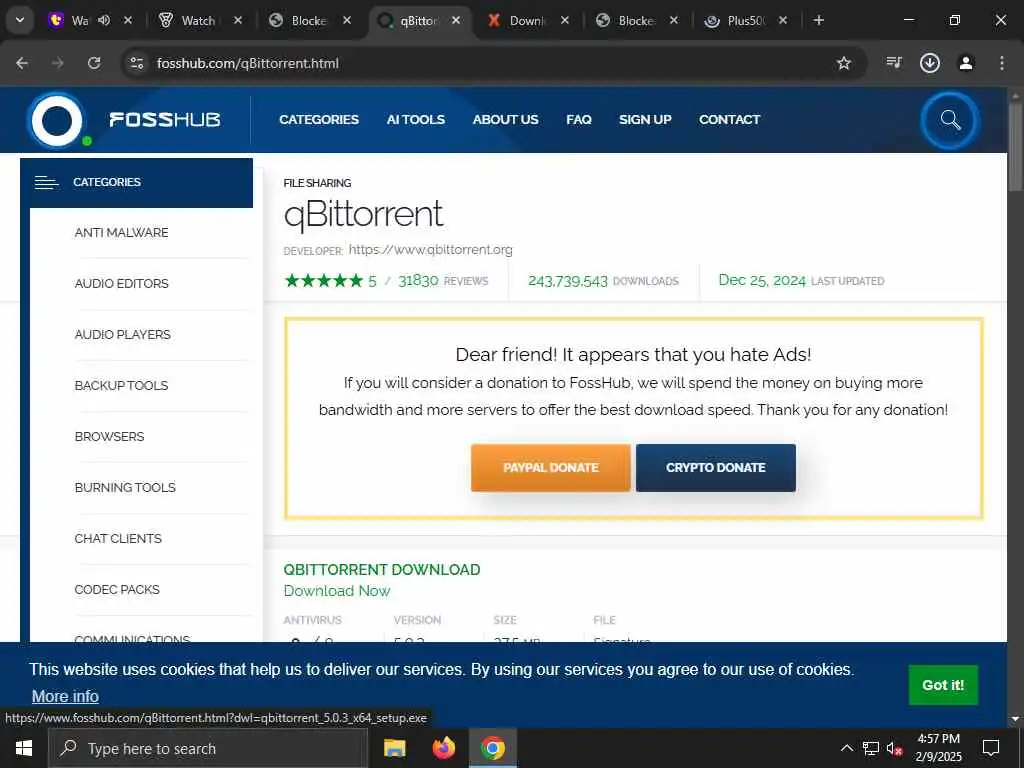Open the taskbar clock and date
1024x768 pixels.
pos(938,748)
